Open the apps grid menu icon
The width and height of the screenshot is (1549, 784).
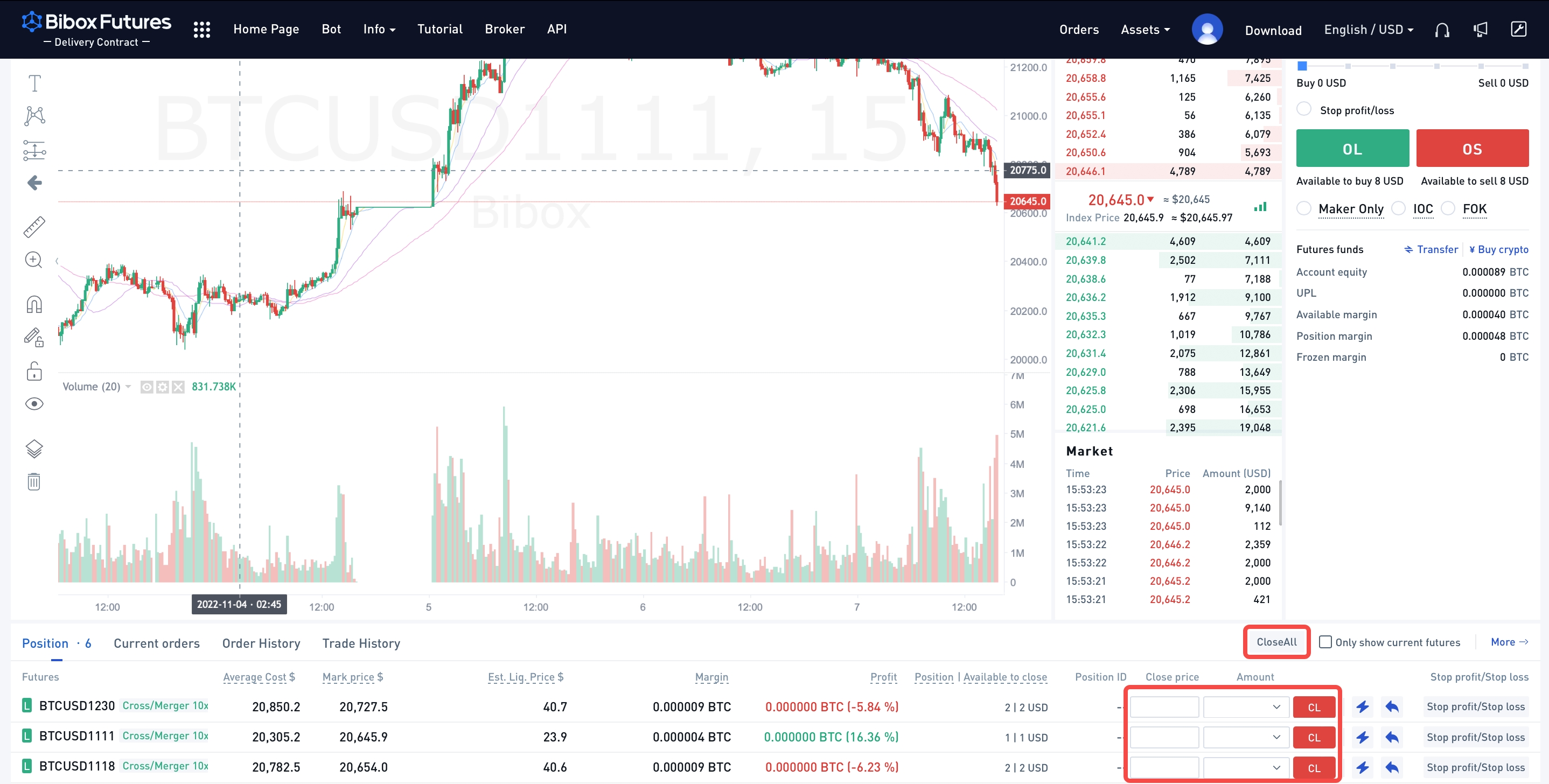[202, 30]
